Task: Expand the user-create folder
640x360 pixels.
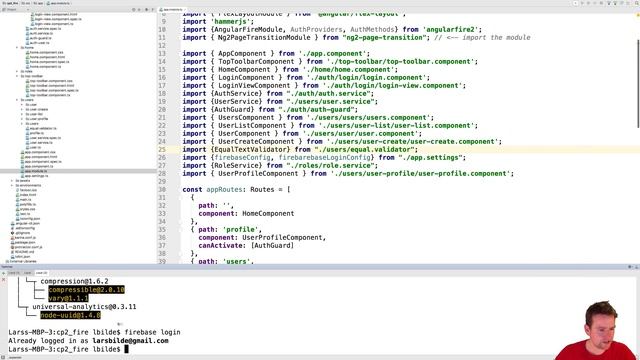Action: click(22, 109)
